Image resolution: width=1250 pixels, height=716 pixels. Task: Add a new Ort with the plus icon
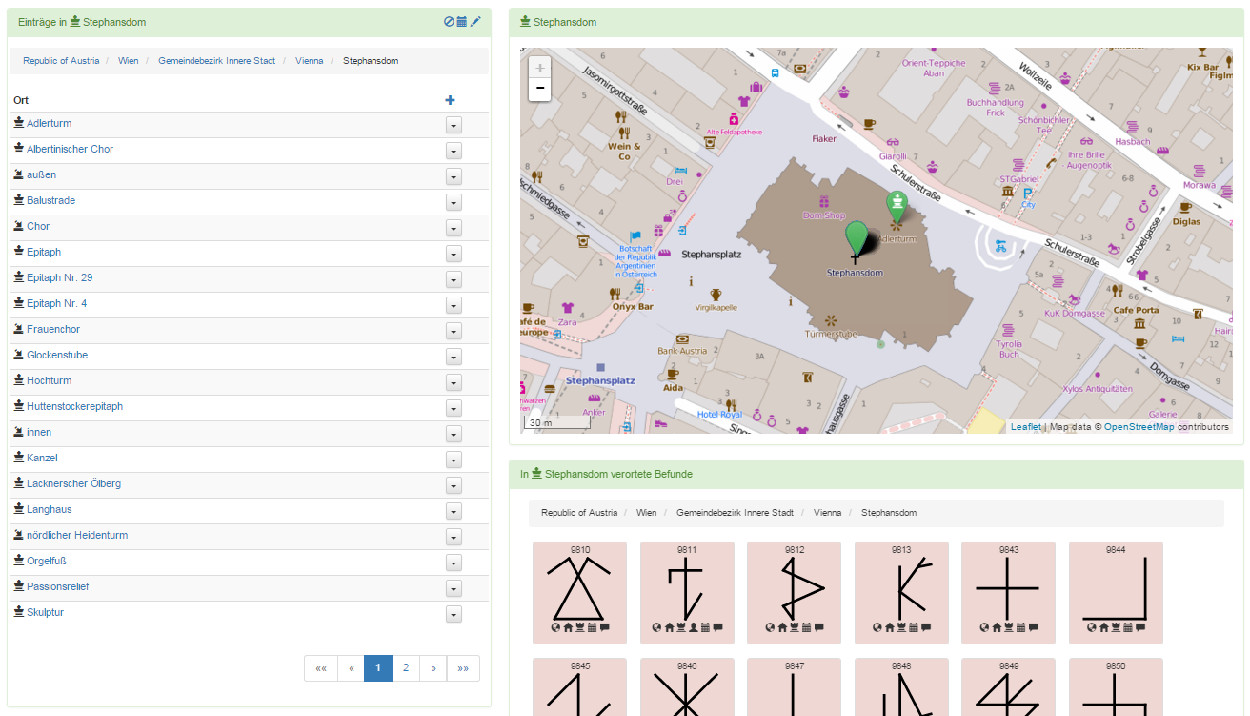point(450,100)
